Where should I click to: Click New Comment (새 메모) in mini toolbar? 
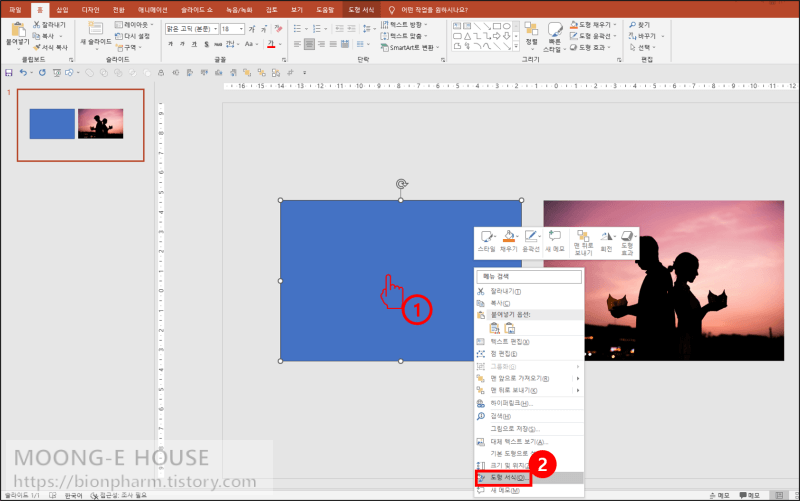555,241
